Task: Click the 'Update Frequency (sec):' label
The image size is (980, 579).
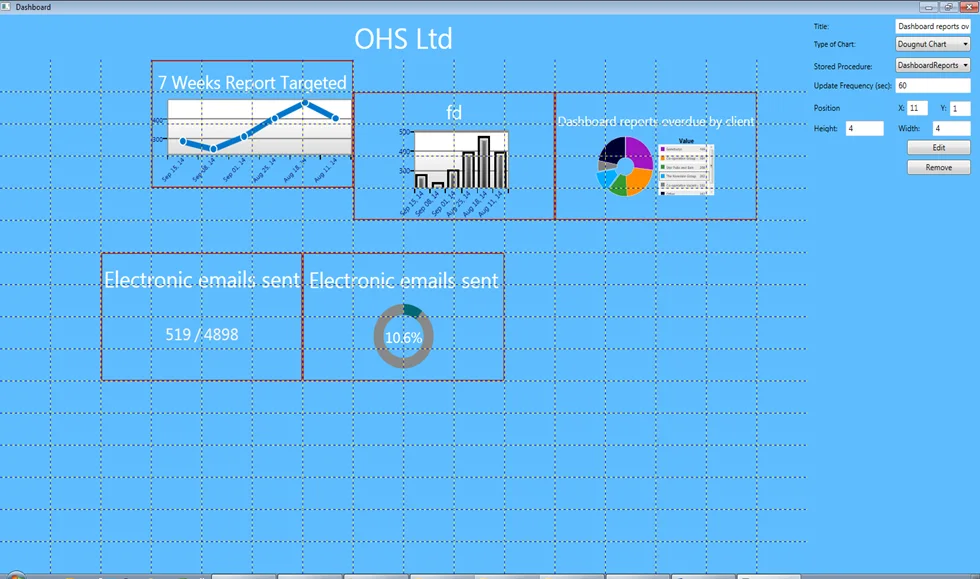Action: [x=852, y=86]
